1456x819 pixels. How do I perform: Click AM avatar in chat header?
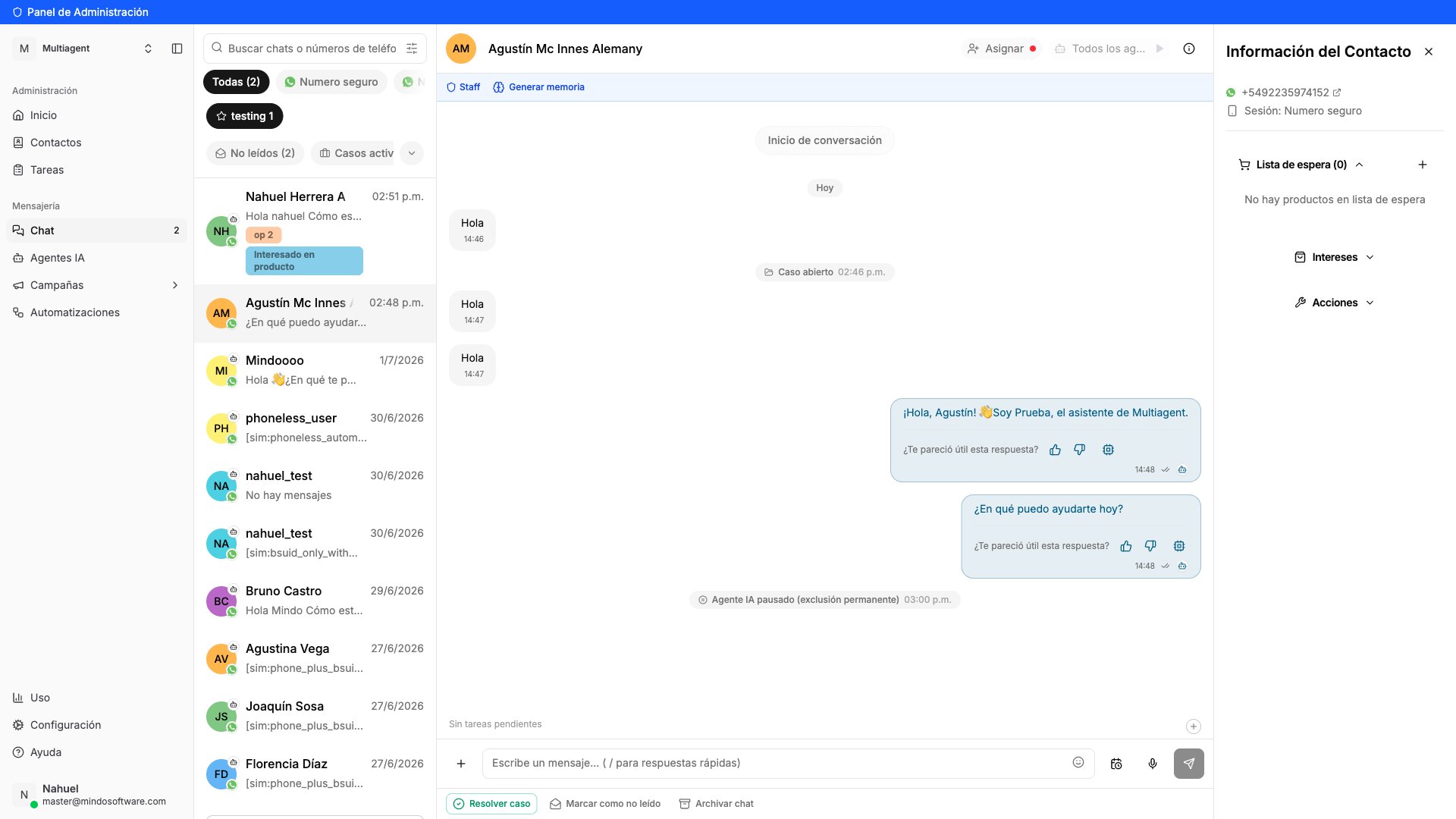point(461,49)
